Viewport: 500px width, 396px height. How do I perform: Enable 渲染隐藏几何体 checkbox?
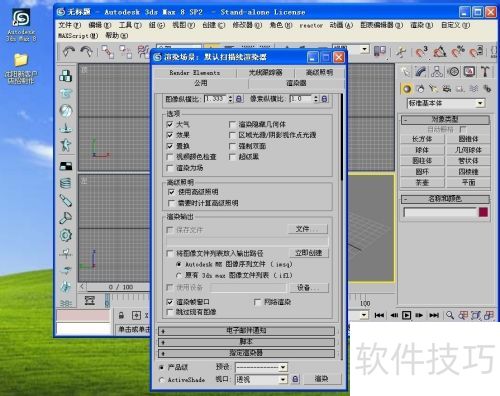click(232, 124)
